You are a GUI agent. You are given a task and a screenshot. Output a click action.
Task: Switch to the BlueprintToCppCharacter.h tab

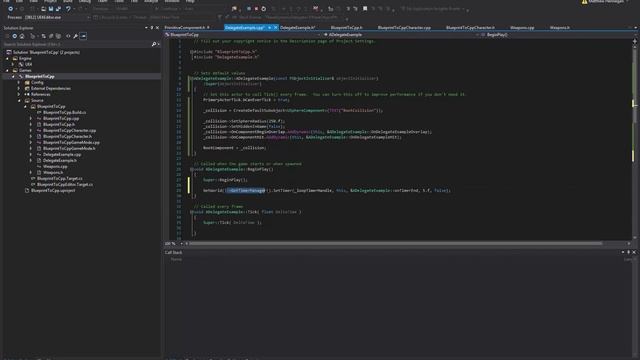point(470,28)
